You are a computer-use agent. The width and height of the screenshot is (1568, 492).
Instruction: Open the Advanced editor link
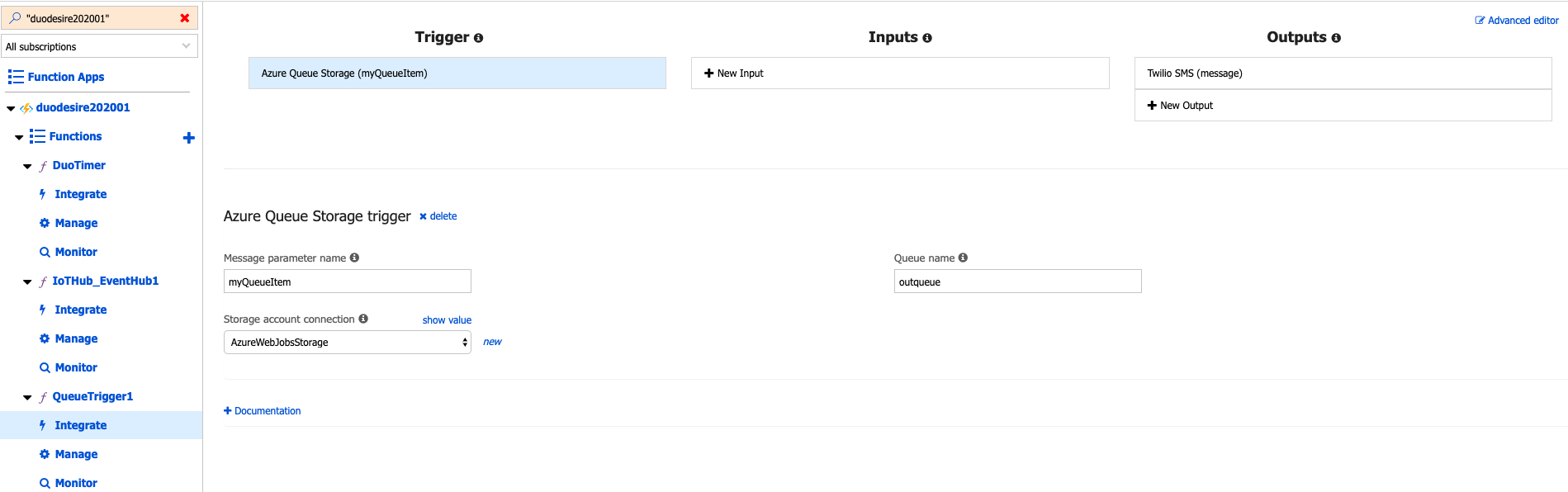tap(1517, 21)
